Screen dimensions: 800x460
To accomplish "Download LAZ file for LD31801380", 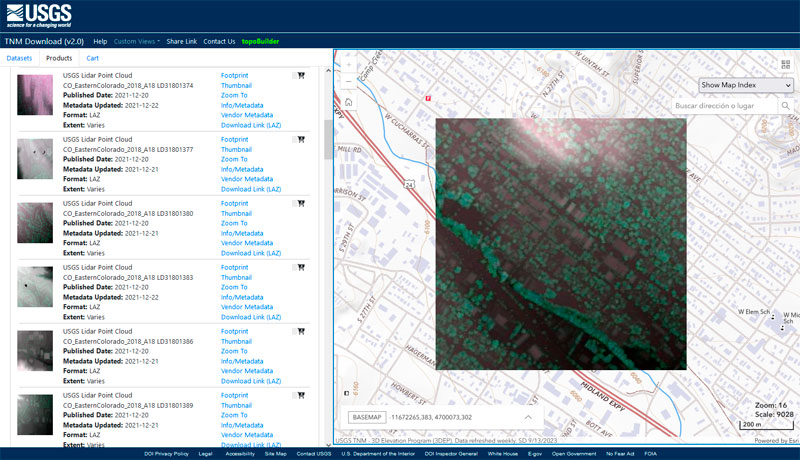I will click(x=251, y=253).
